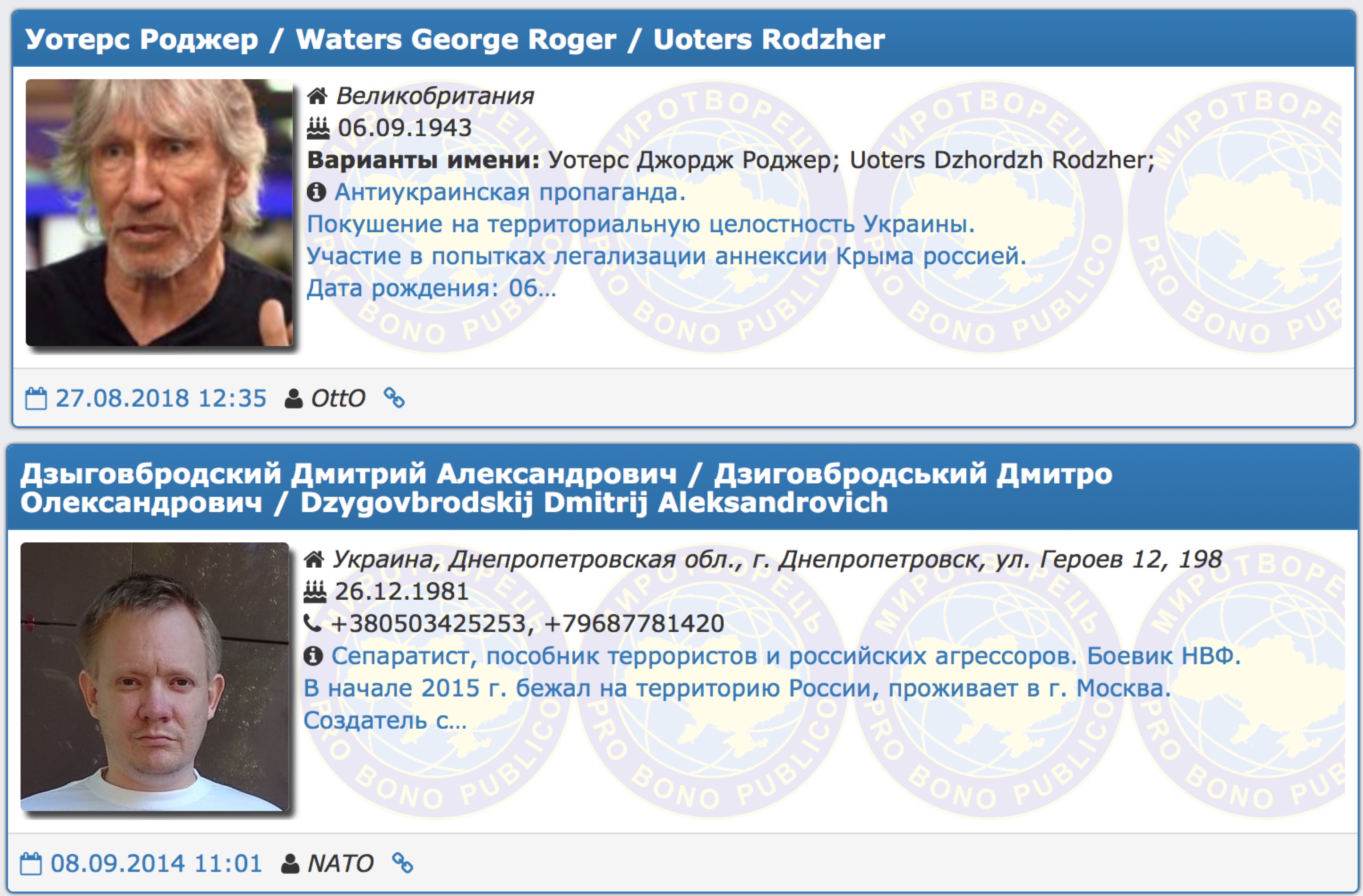Click phone icon beside +380503425253
This screenshot has width=1363, height=896.
pos(313,623)
